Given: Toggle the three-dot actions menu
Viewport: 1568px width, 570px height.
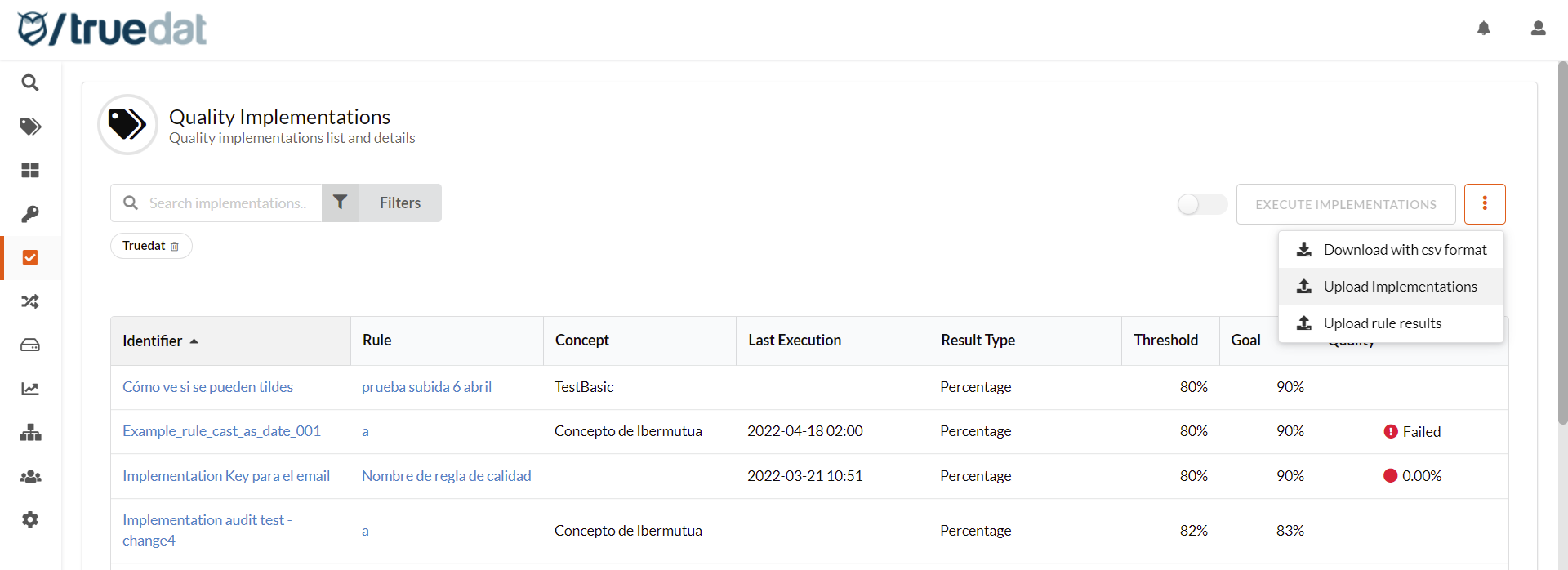Looking at the screenshot, I should tap(1484, 204).
